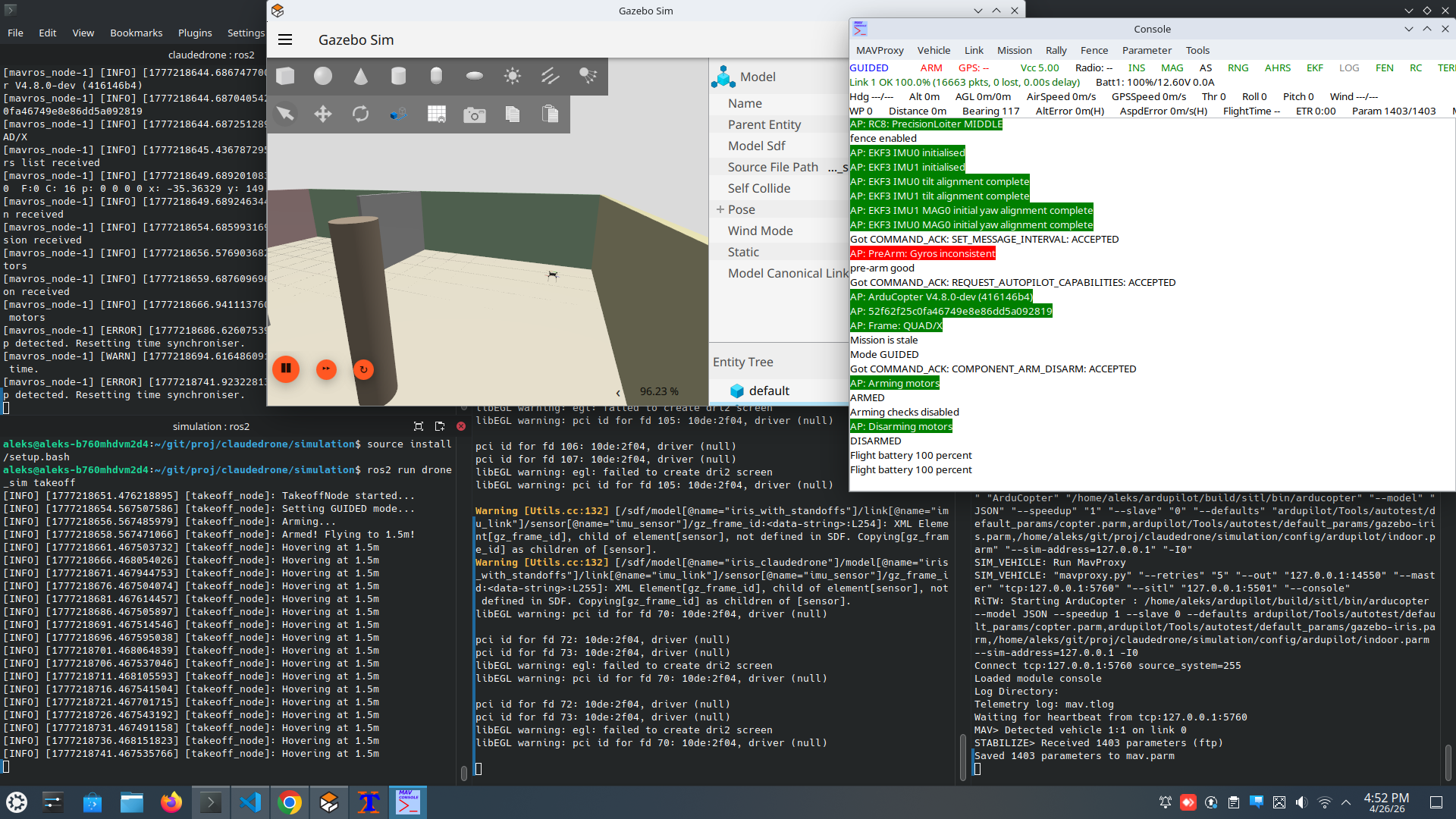Insert an ellipsoid shape in Gazebo

[x=475, y=76]
